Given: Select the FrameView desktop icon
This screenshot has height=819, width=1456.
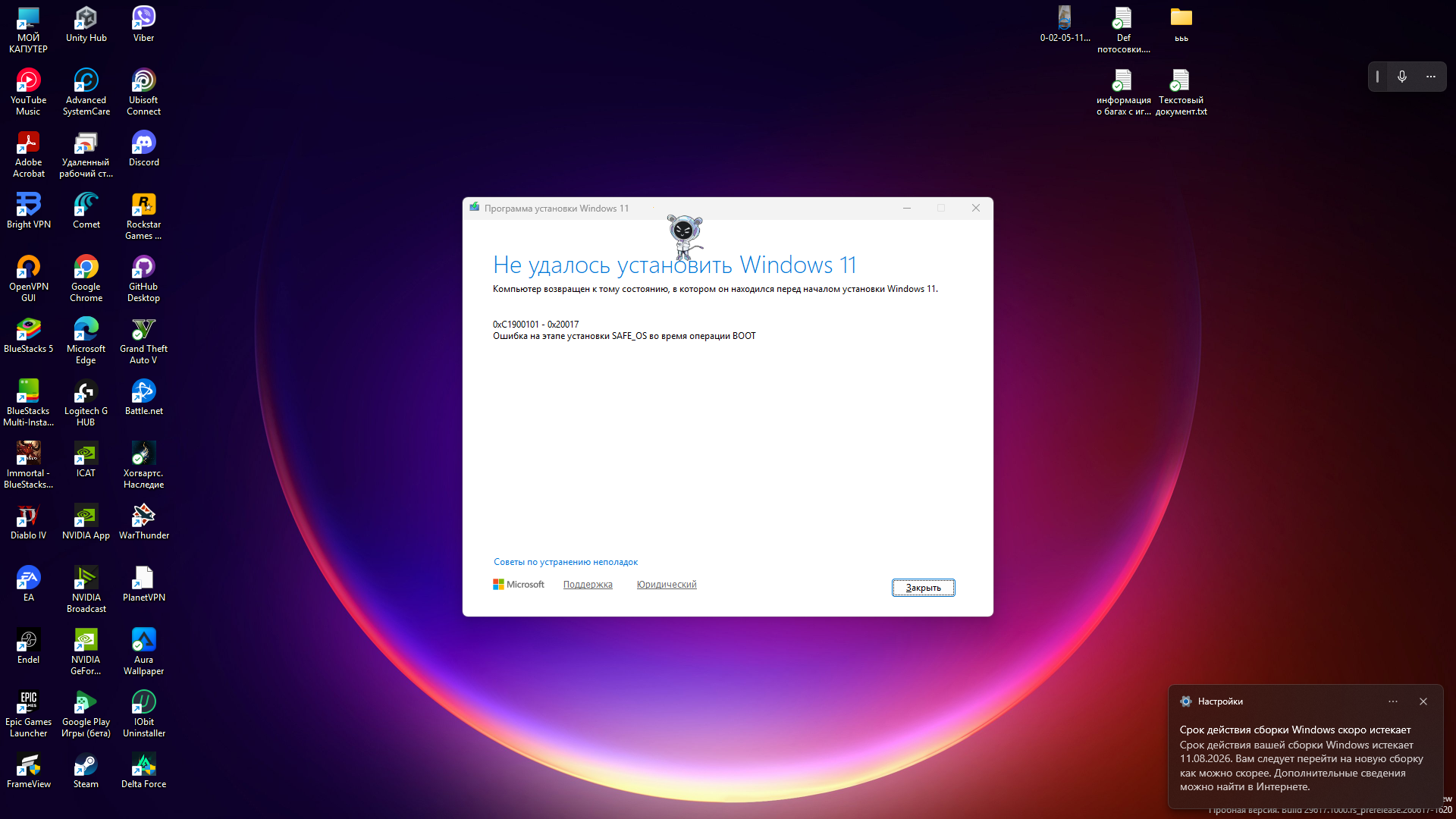Looking at the screenshot, I should [x=28, y=770].
